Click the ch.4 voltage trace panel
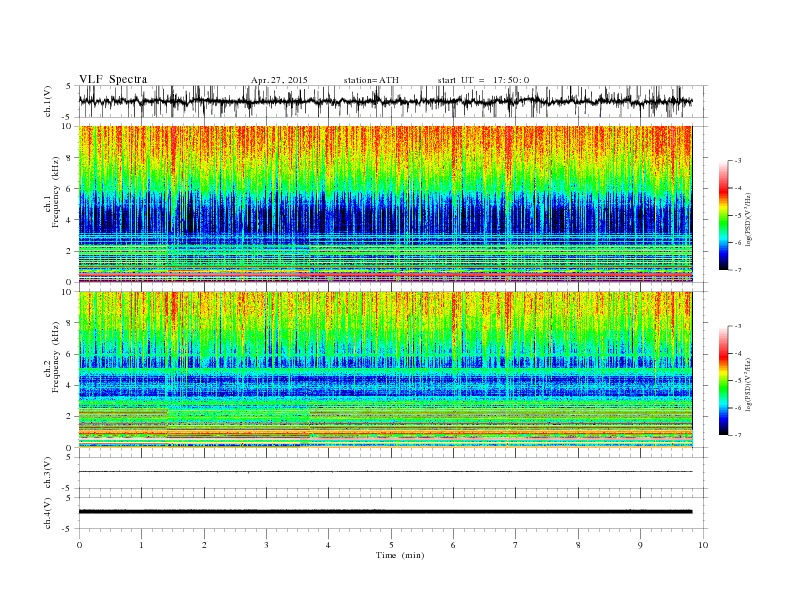Viewport: 792px width, 612px height. [x=393, y=513]
